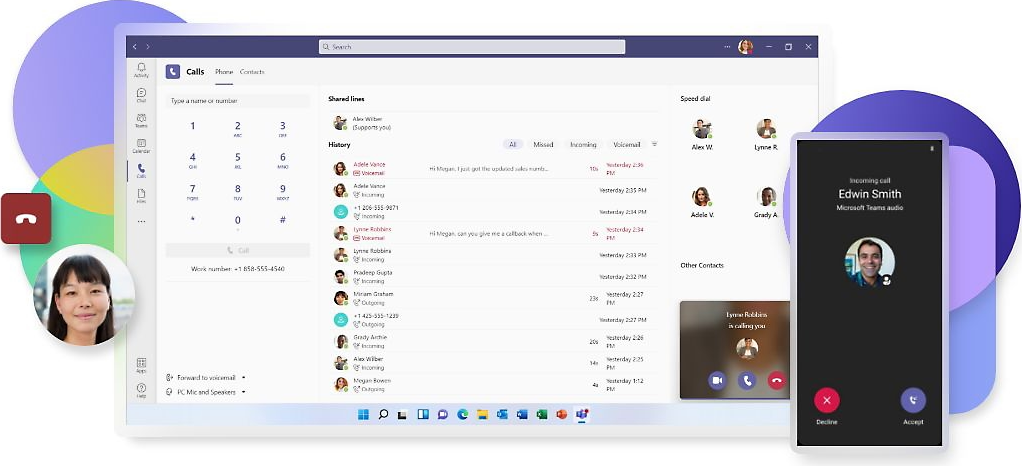Select the Pradeep Gupta incoming call row
Viewport: 1022px width, 466px height.
[x=493, y=277]
